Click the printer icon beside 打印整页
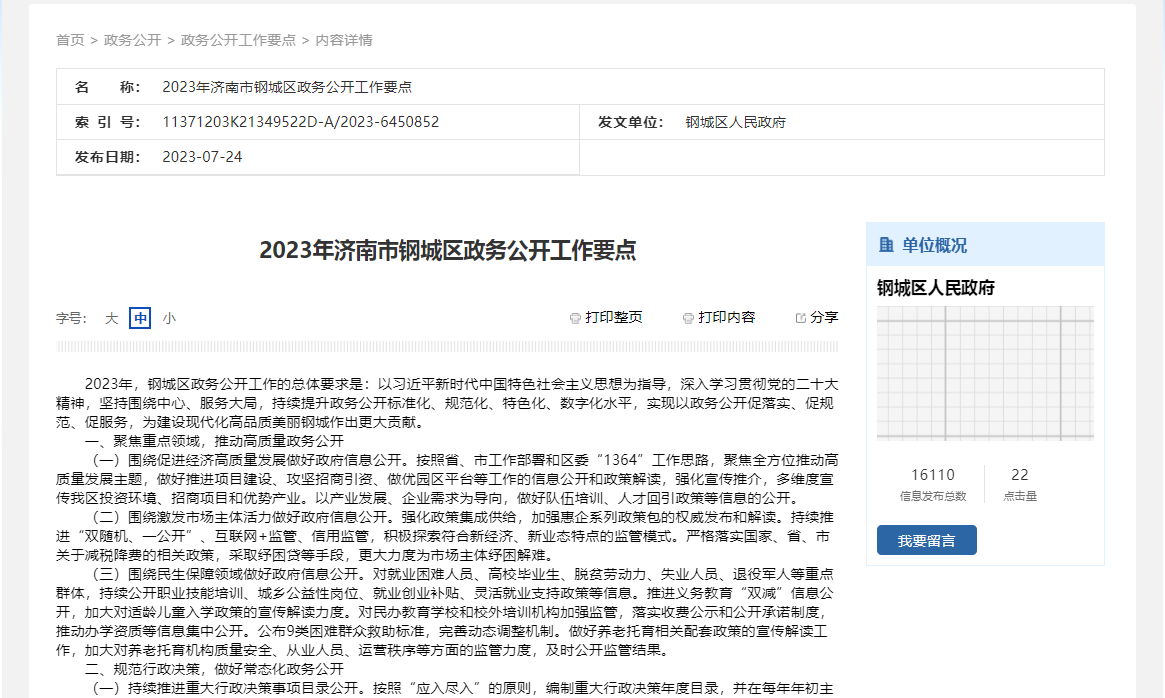1165x698 pixels. click(x=575, y=318)
